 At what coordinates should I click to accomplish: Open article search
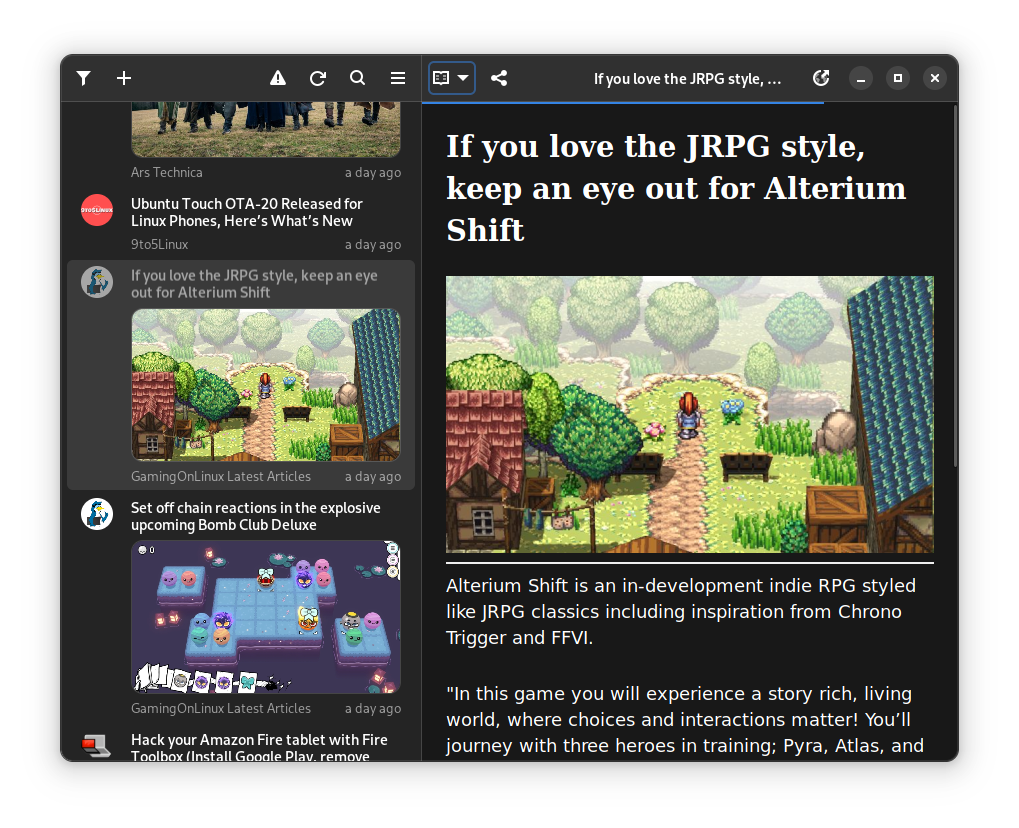[357, 79]
